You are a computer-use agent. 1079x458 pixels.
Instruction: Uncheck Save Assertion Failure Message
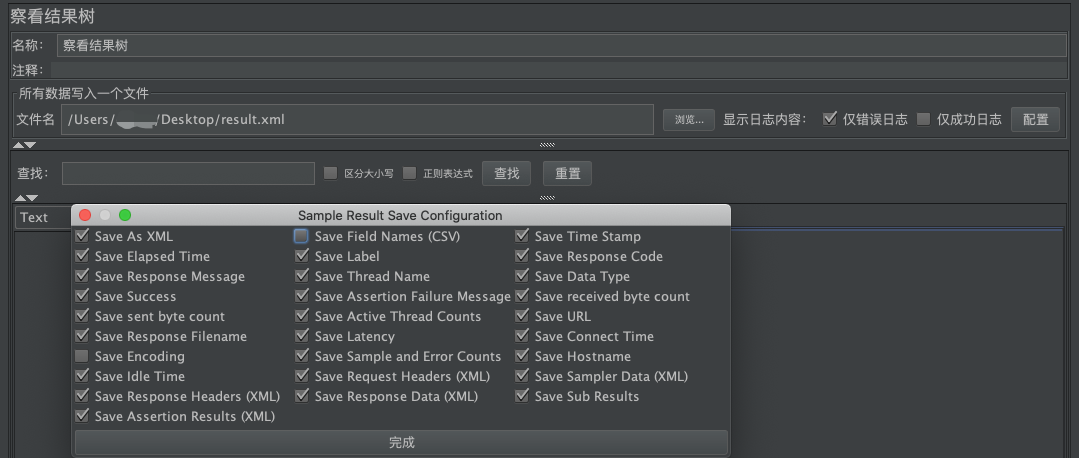301,296
